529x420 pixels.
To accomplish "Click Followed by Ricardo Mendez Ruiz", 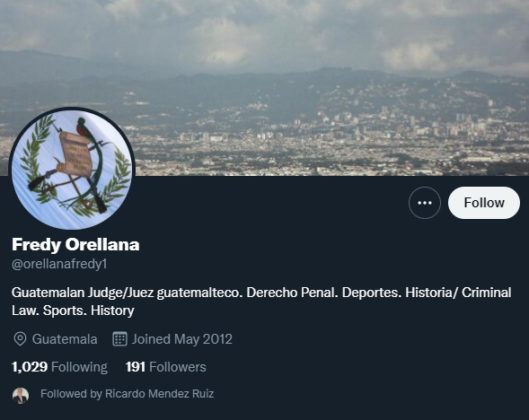I will coord(127,394).
